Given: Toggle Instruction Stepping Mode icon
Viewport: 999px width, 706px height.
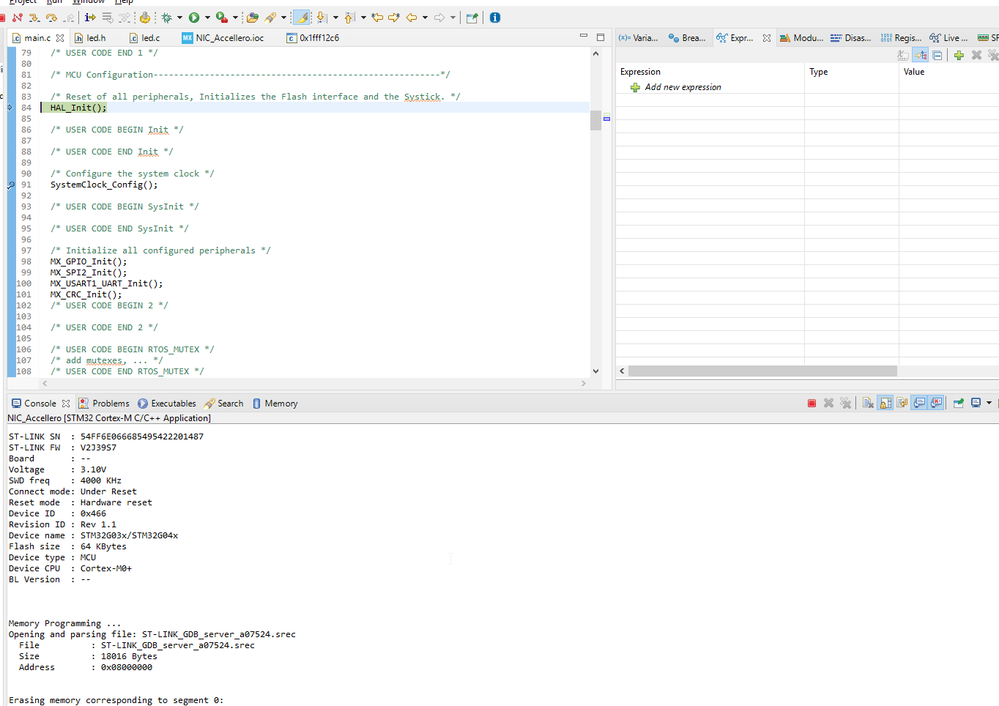Looking at the screenshot, I should [90, 17].
